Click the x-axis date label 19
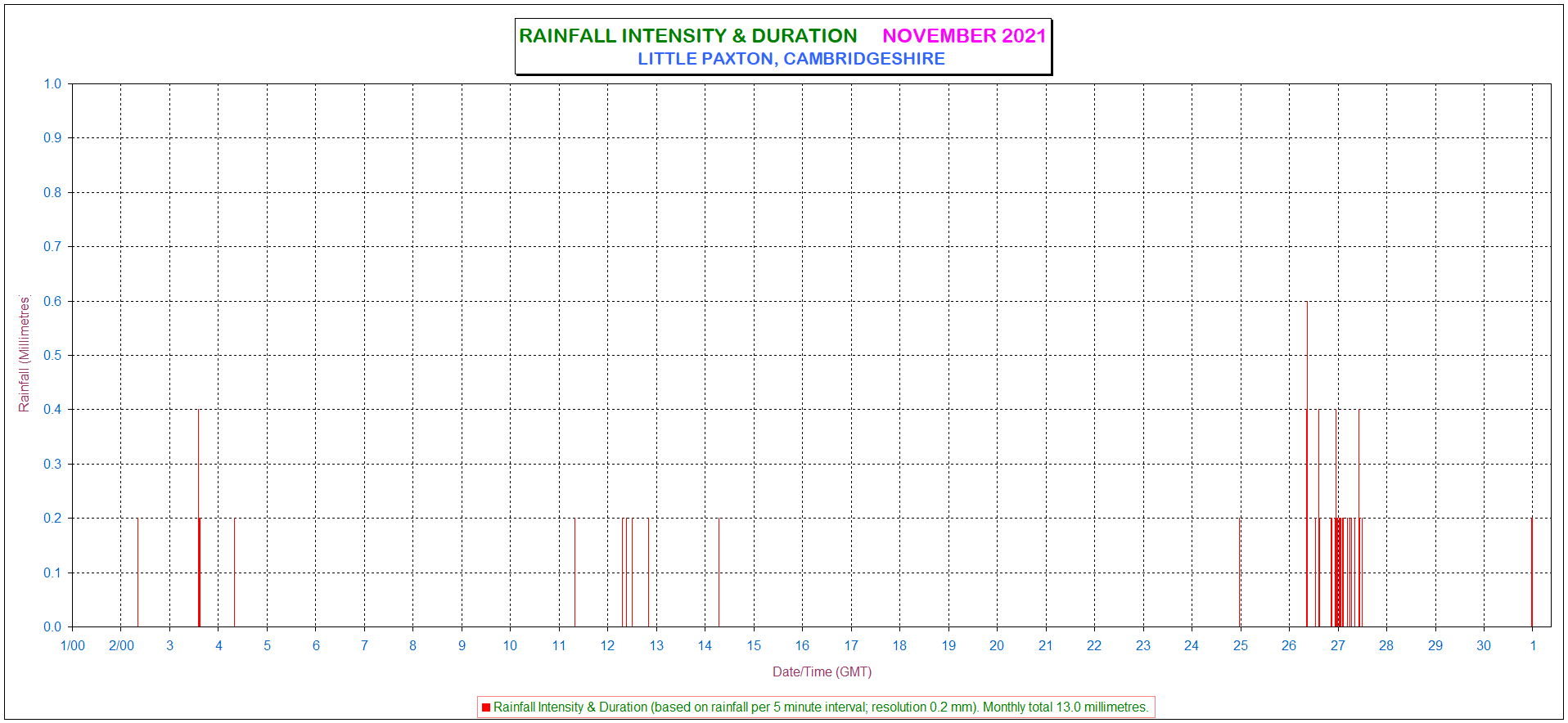 948,646
